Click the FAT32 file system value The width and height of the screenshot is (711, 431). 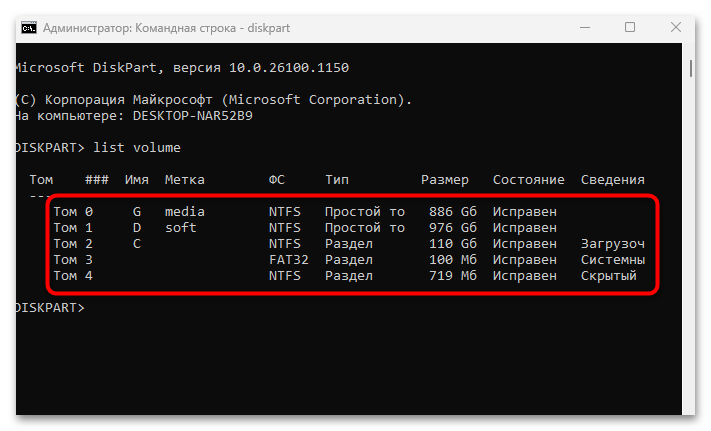[x=288, y=260]
